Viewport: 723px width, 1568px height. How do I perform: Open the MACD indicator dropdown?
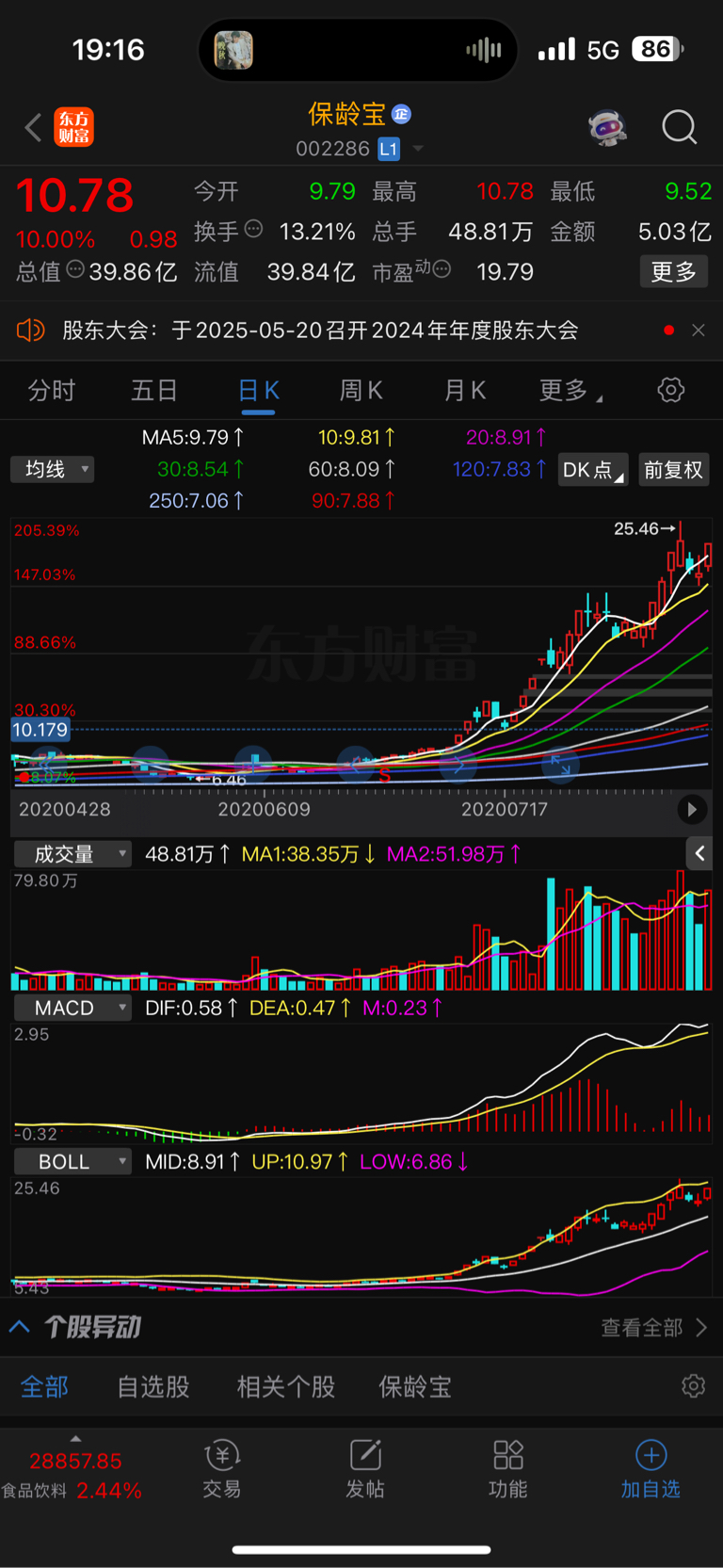click(72, 1008)
